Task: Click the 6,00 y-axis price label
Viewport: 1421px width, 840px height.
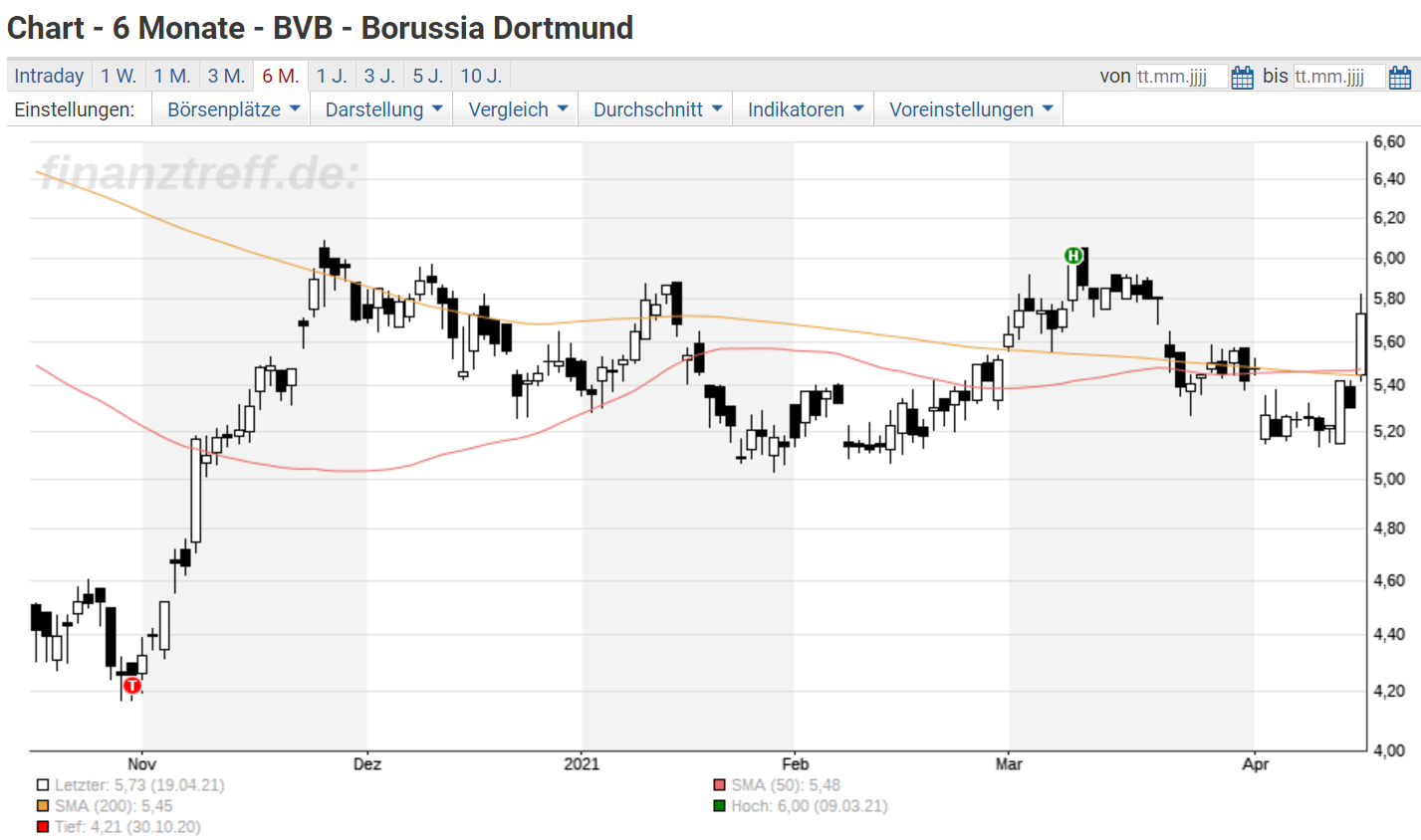Action: (1389, 258)
